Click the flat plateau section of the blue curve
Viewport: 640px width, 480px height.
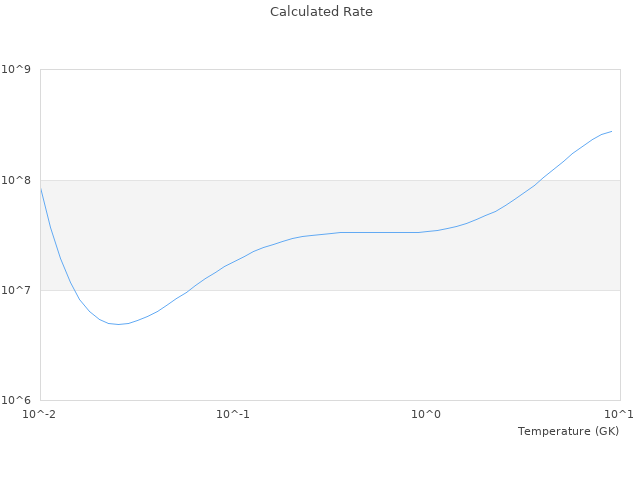(380, 232)
